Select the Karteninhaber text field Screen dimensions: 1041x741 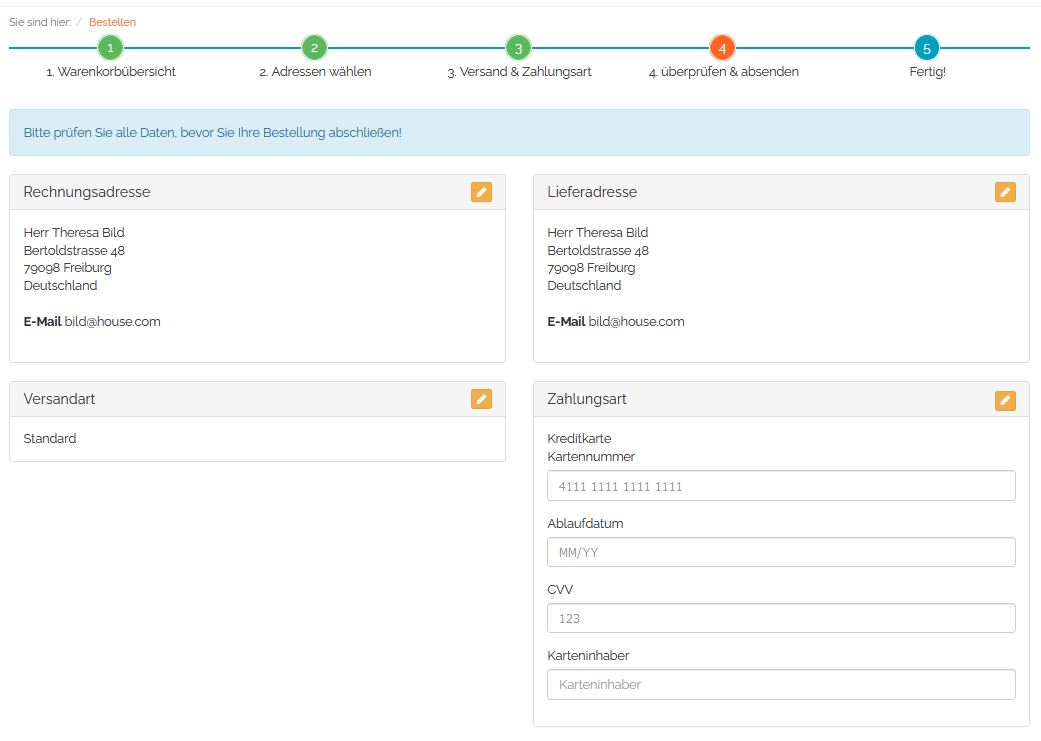pyautogui.click(x=781, y=685)
